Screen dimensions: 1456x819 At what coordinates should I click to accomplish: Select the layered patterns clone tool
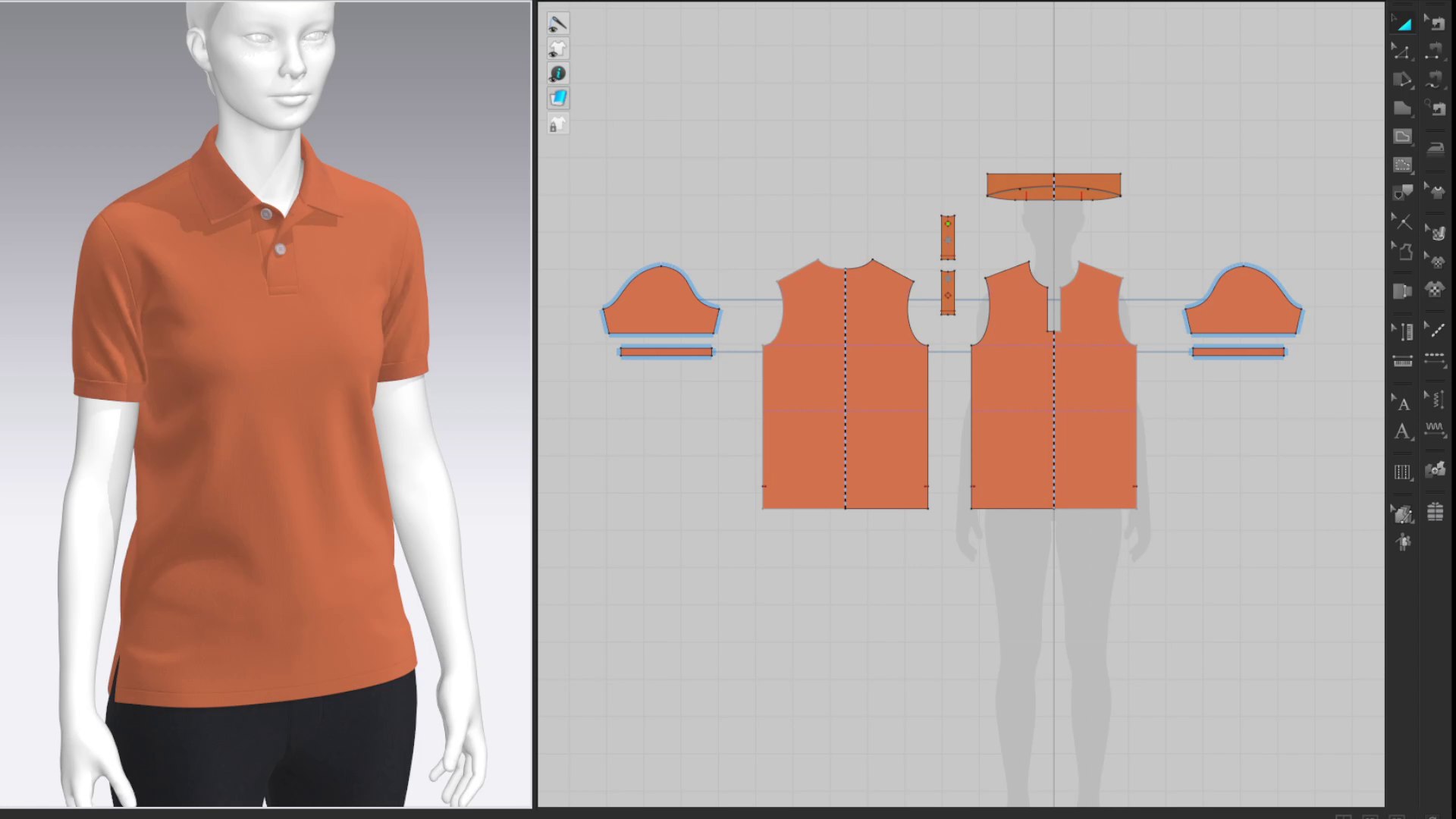click(x=1401, y=513)
